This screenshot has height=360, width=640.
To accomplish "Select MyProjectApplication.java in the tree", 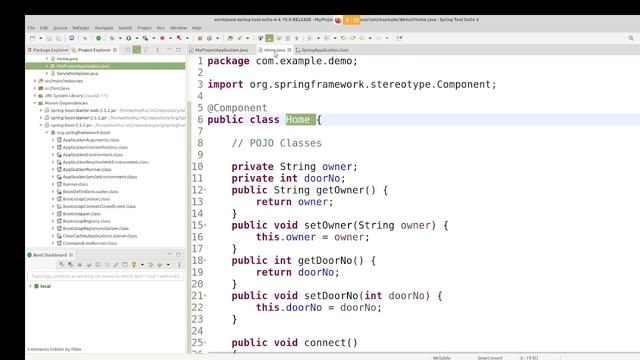I will tap(83, 66).
